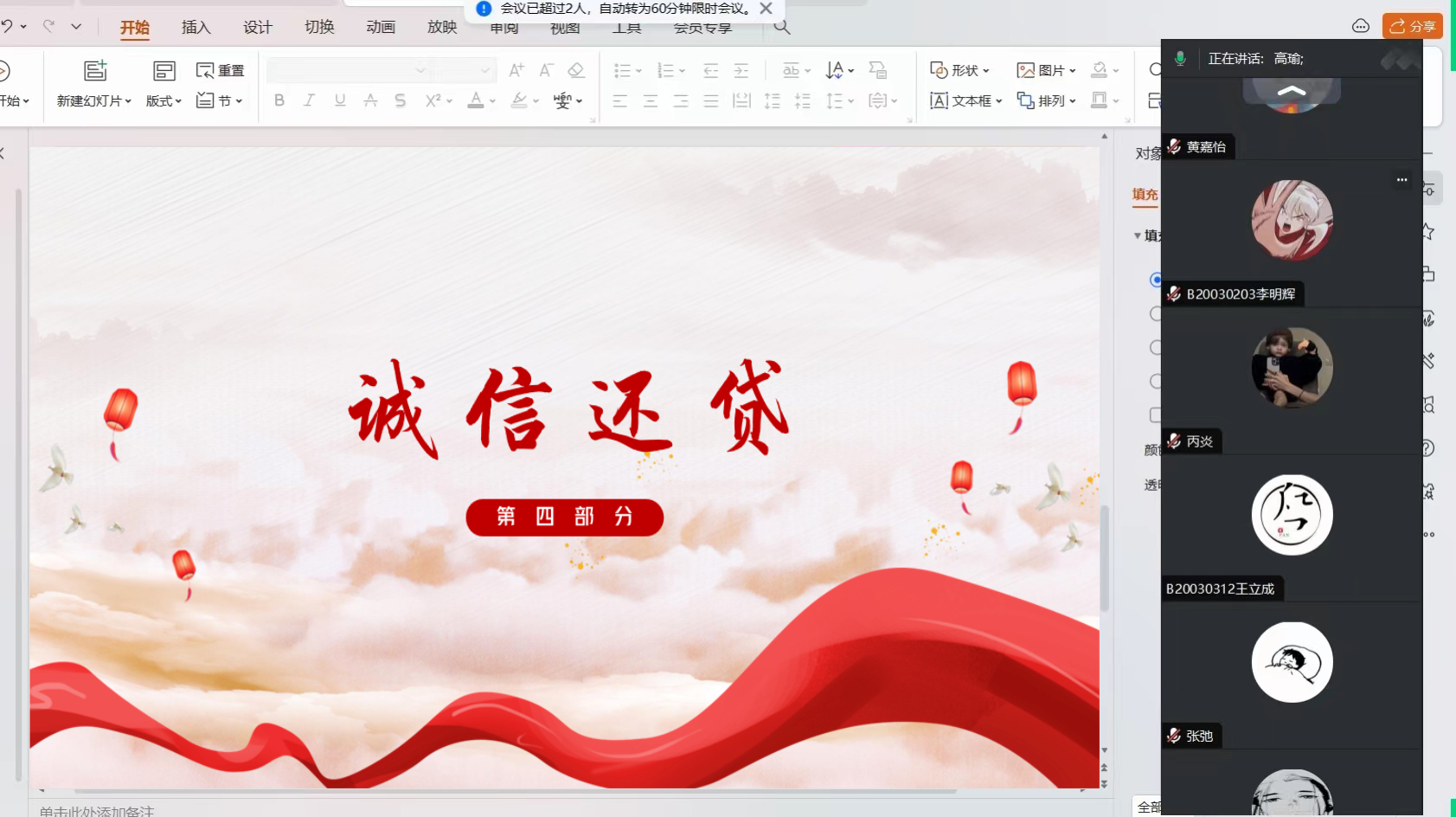Screen dimensions: 1456x817
Task: Click the 诚信还贷 title text on slide
Action: (568, 408)
